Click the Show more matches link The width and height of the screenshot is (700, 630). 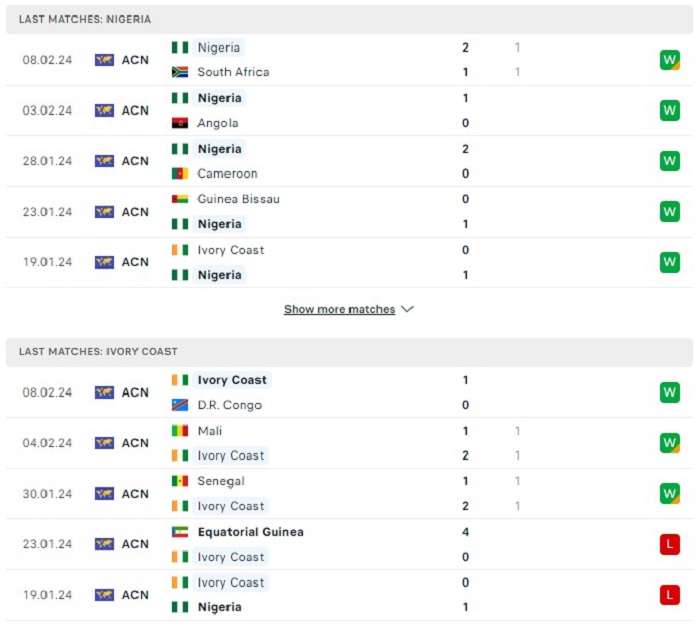(339, 309)
